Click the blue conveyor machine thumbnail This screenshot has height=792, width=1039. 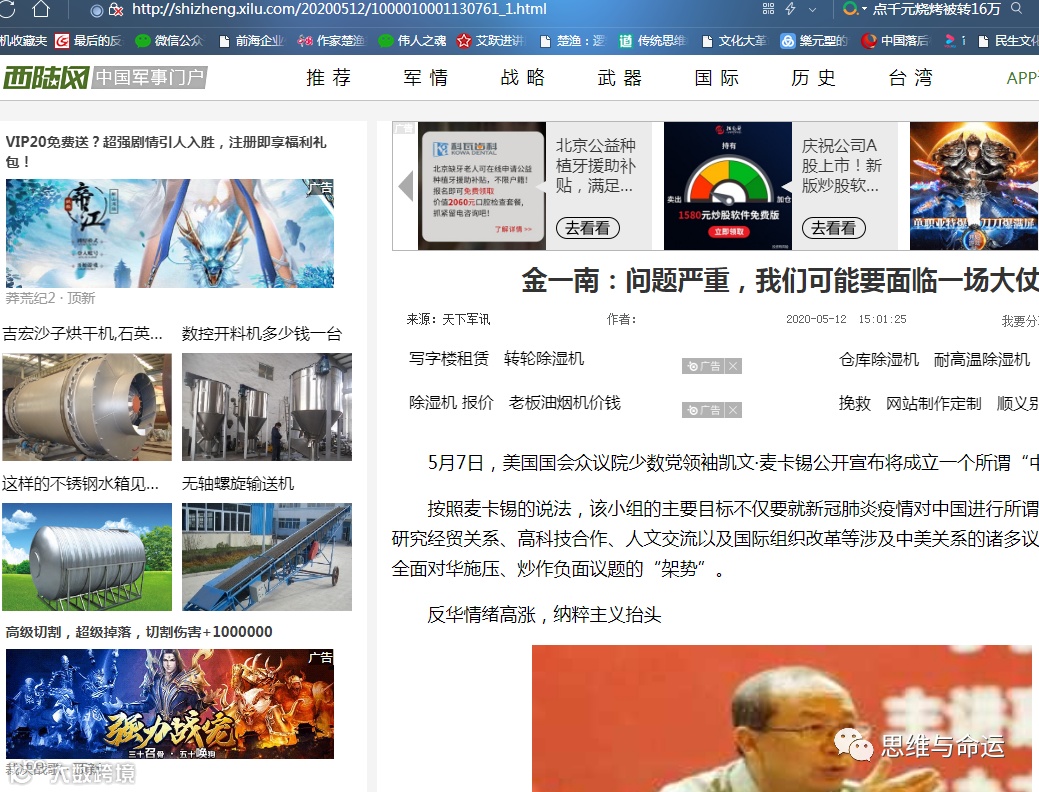(267, 557)
